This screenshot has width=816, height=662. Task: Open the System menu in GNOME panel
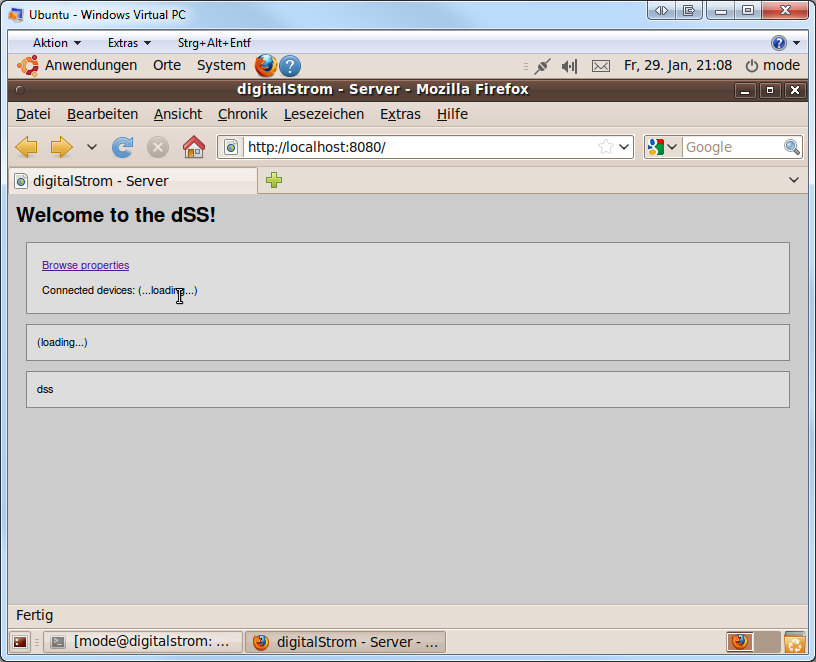point(221,66)
